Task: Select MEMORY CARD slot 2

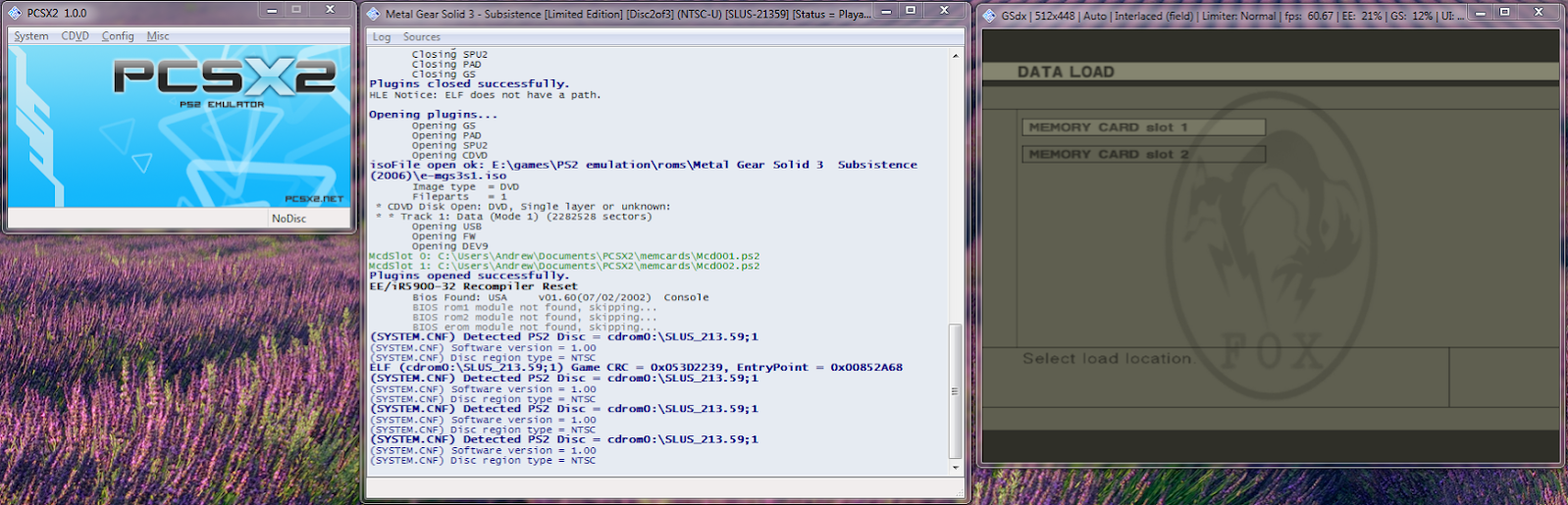Action: (x=1143, y=154)
